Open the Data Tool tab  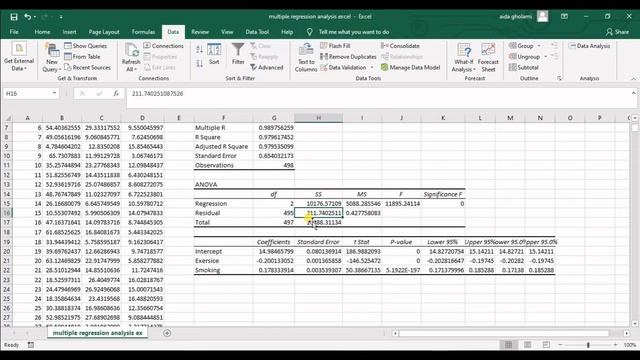257,32
